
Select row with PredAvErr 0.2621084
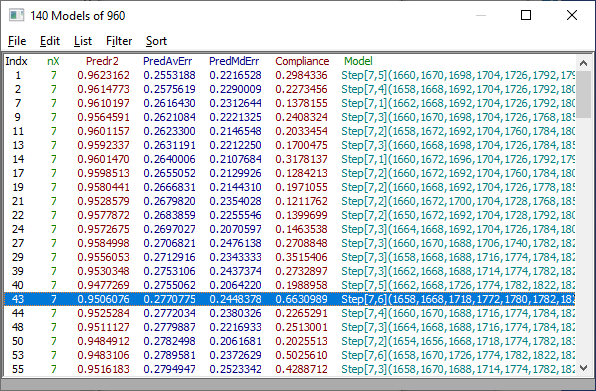(290, 117)
